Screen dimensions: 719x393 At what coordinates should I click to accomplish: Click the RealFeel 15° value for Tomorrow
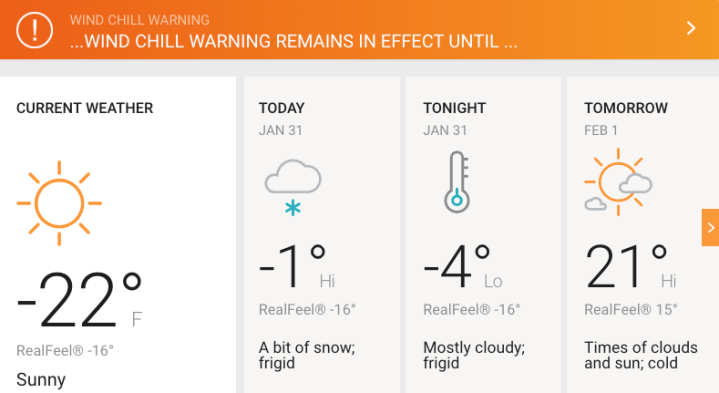coord(631,310)
